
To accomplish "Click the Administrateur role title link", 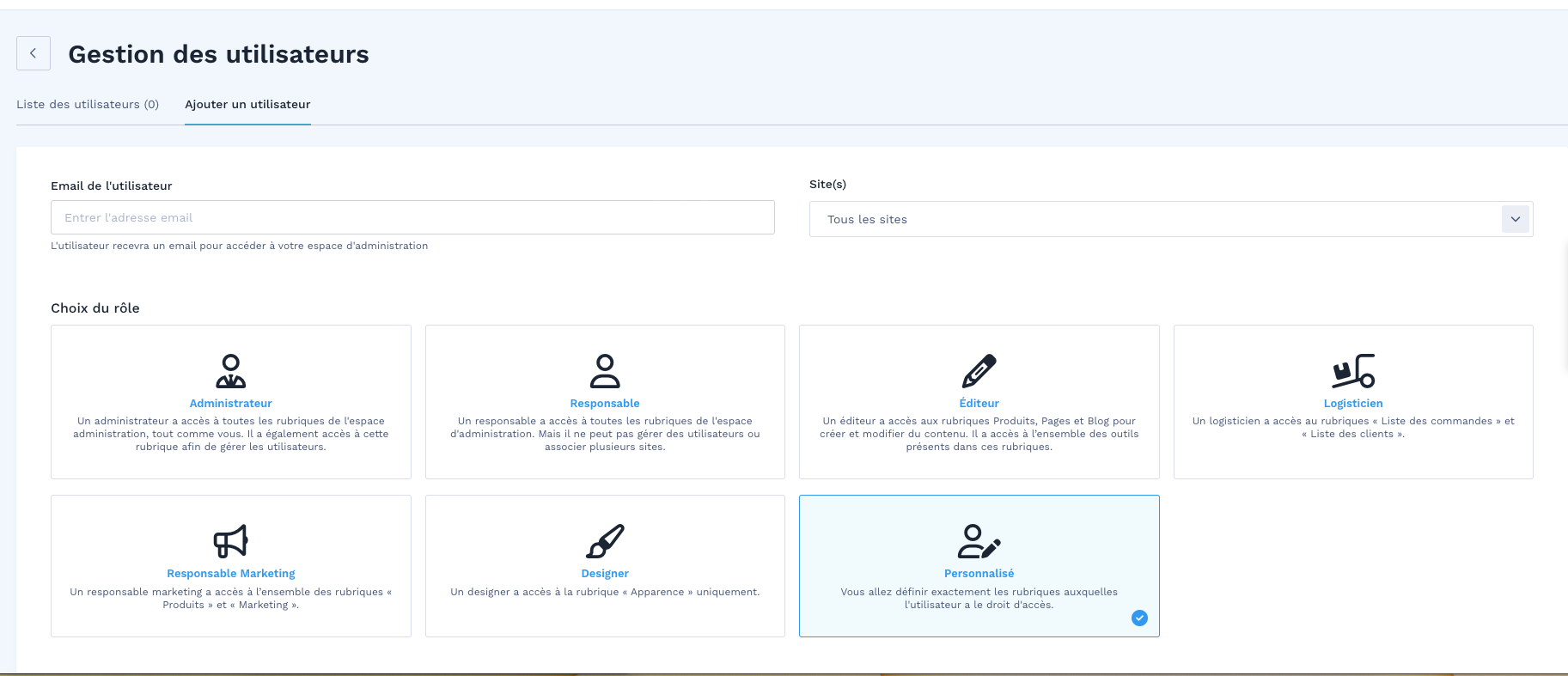I will 230,403.
